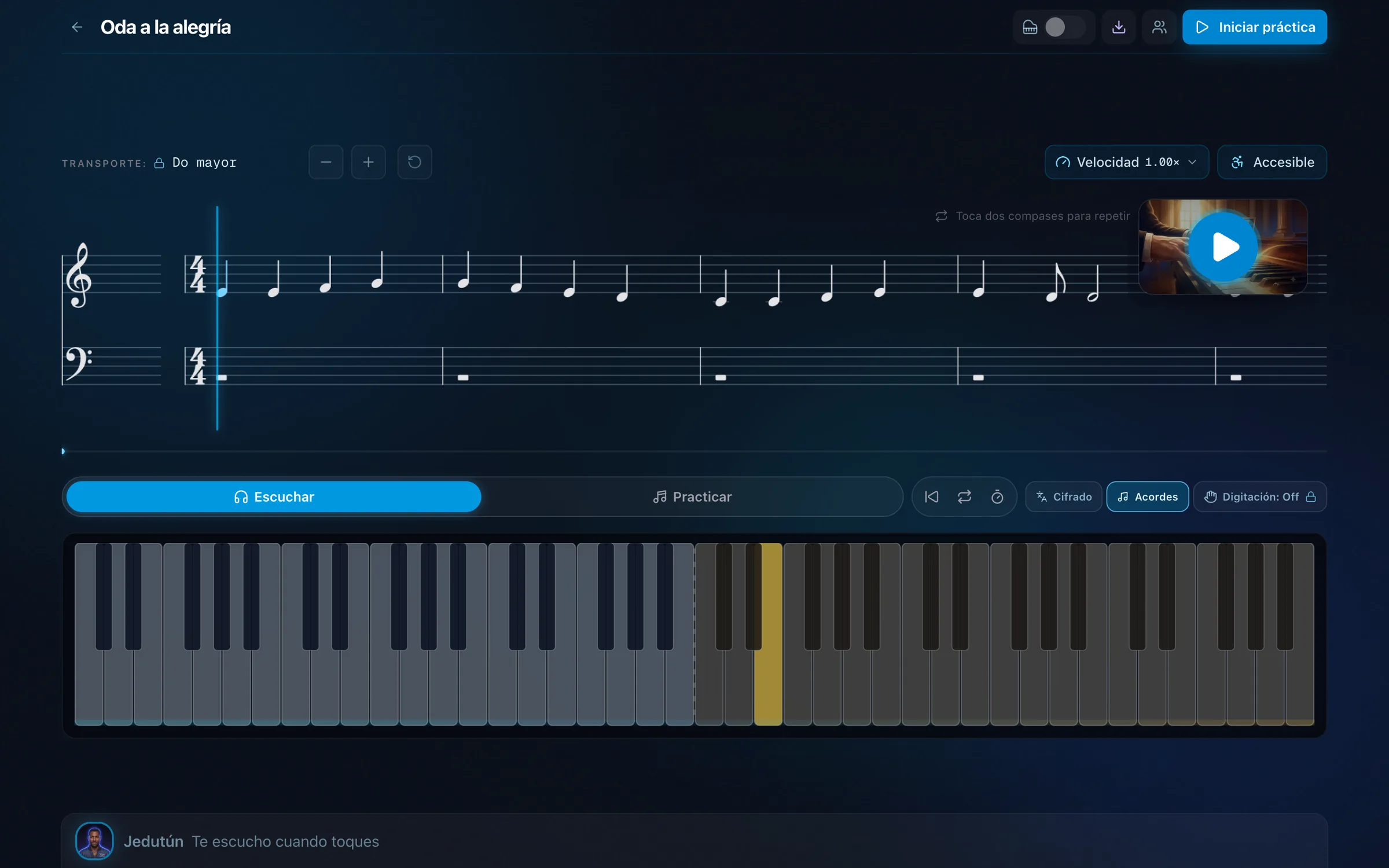Start practice with Iniciar práctica
This screenshot has height=868, width=1389.
(x=1255, y=27)
